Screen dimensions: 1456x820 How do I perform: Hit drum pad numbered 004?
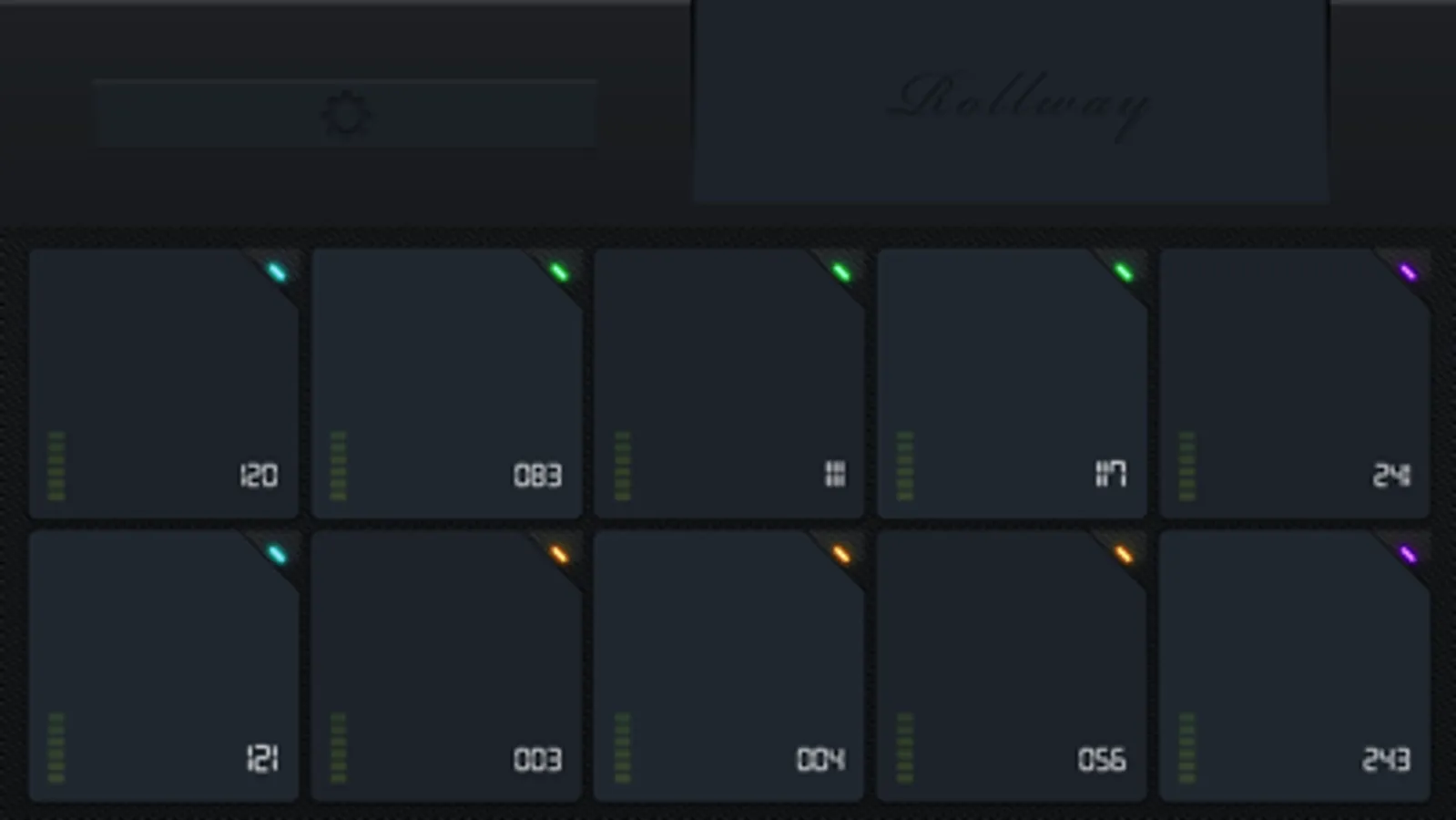pos(728,666)
